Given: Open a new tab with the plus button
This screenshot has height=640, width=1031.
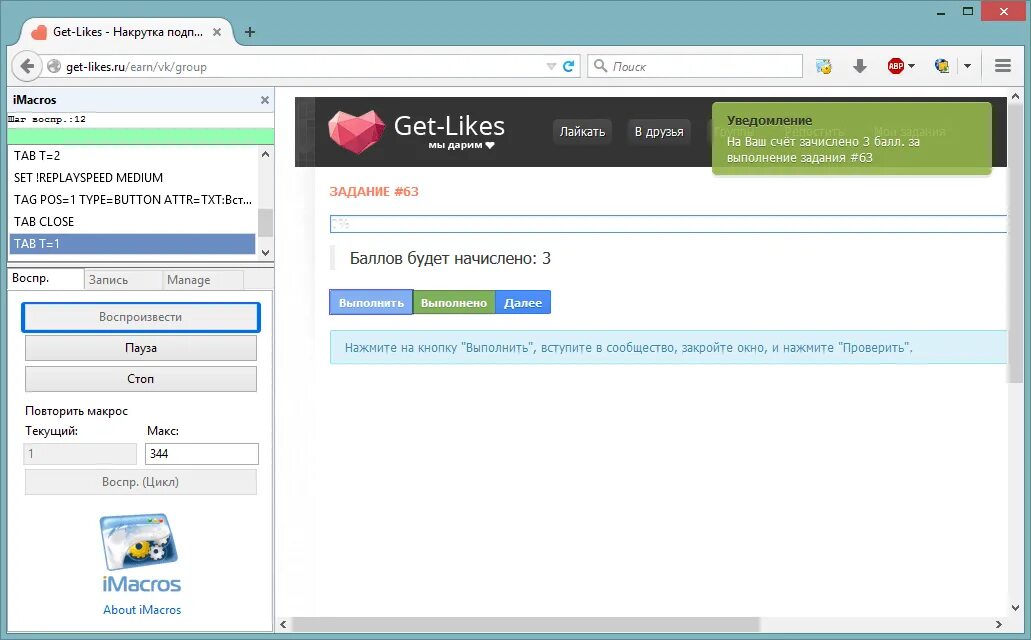Looking at the screenshot, I should click(250, 32).
